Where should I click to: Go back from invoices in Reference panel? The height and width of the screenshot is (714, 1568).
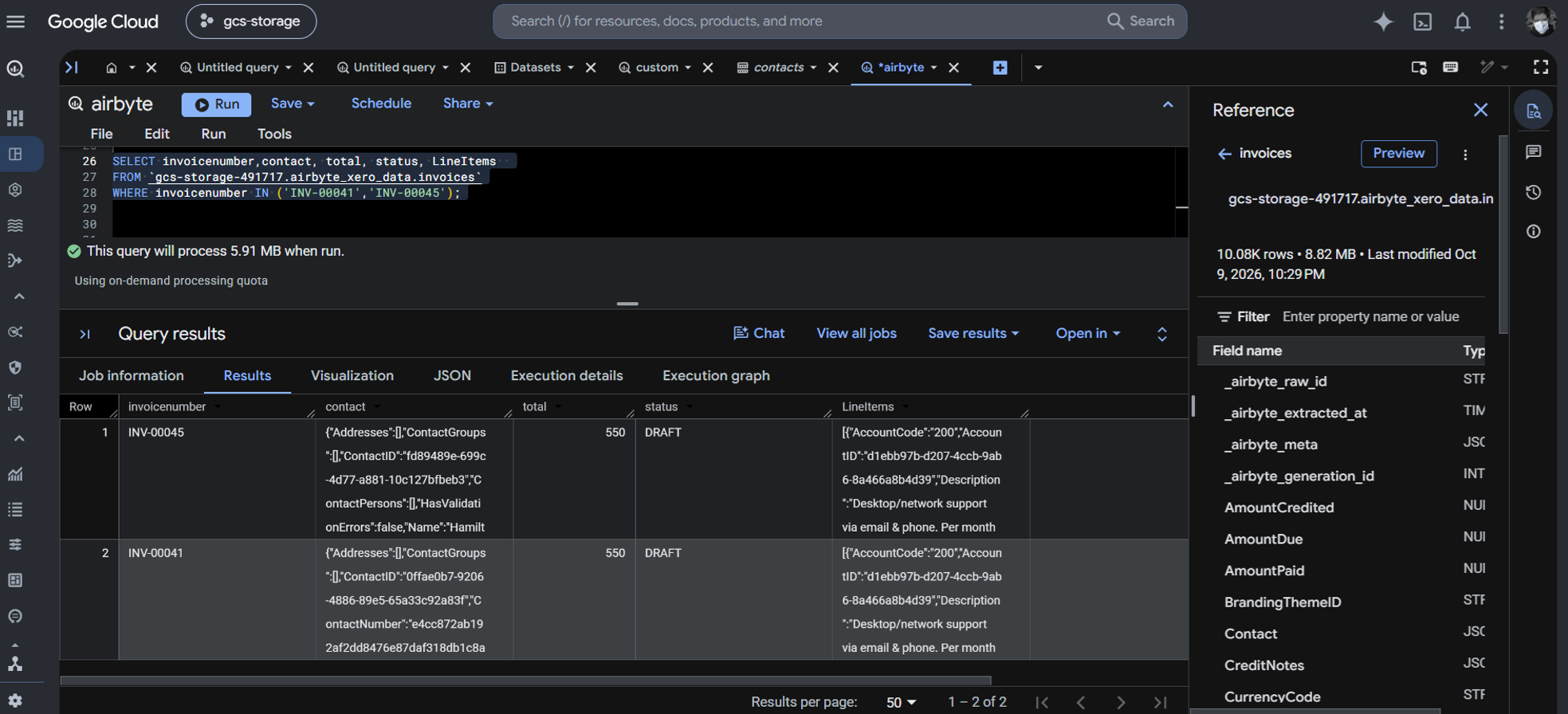pos(1224,154)
